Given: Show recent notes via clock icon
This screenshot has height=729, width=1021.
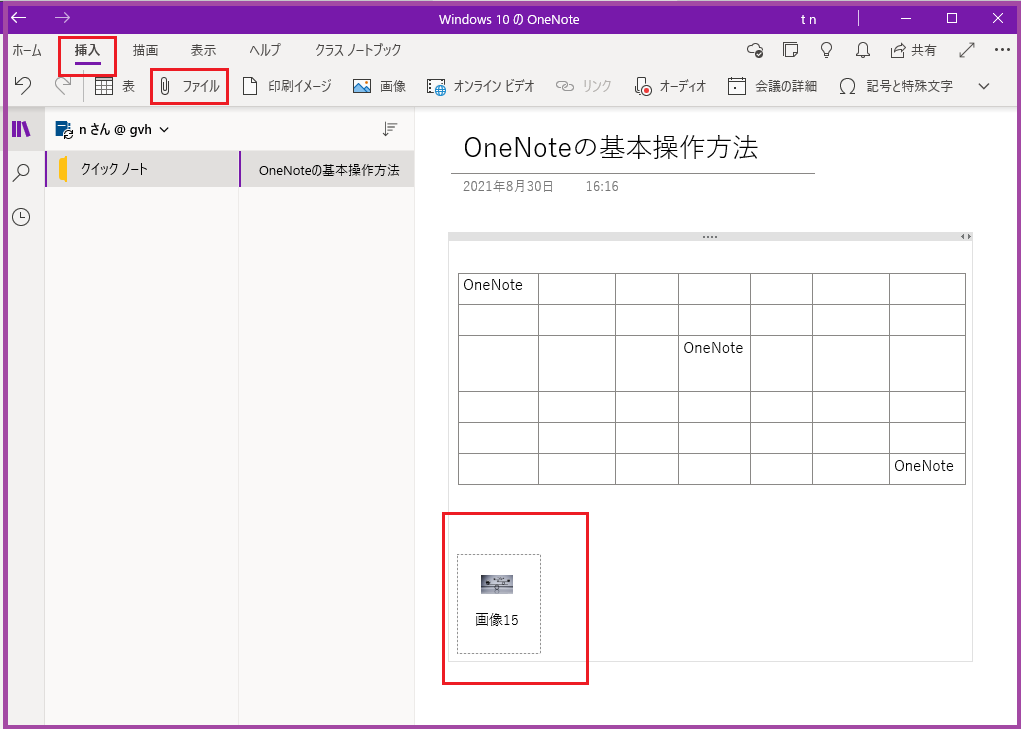Looking at the screenshot, I should click(x=20, y=217).
